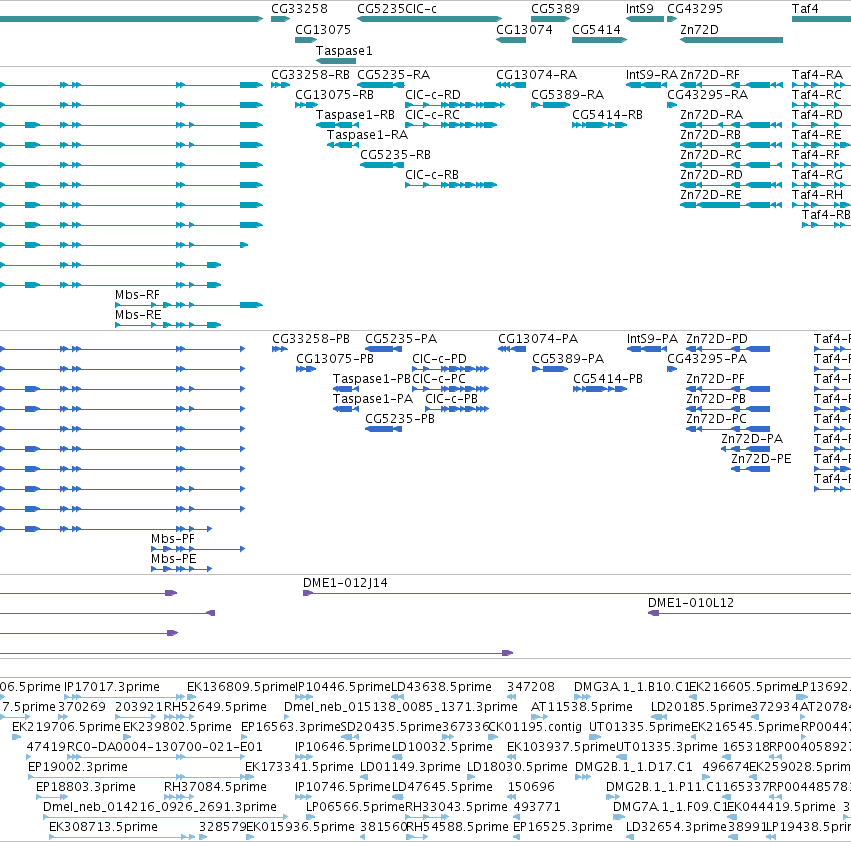Click transcript CIC-c-RD label
The image size is (851, 842).
pyautogui.click(x=433, y=95)
